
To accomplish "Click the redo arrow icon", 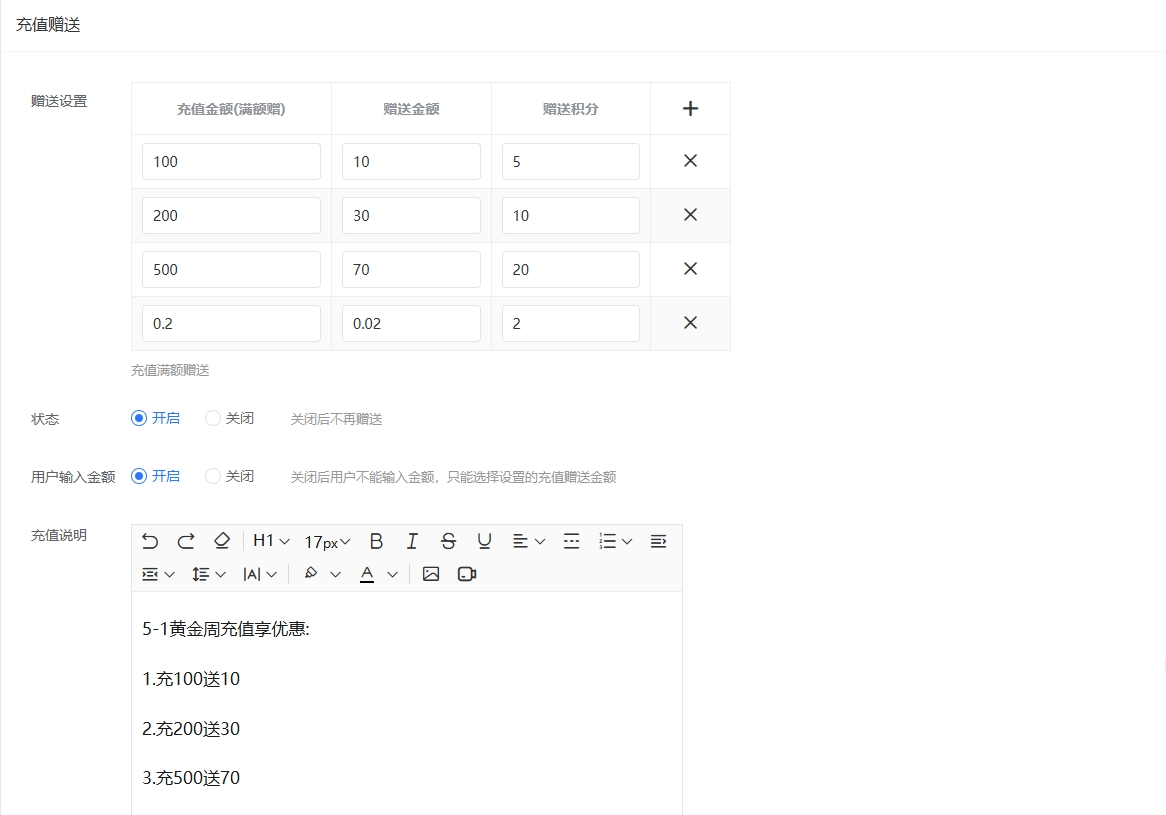I will 186,541.
